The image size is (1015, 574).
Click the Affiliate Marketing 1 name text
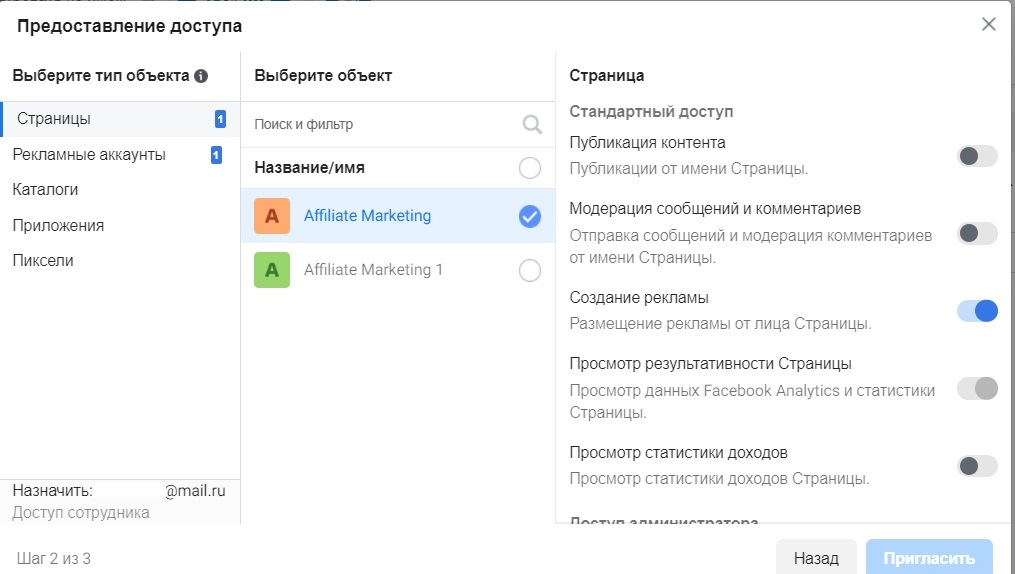(x=374, y=270)
